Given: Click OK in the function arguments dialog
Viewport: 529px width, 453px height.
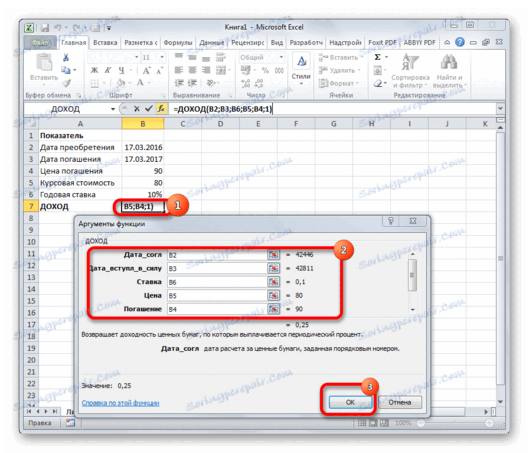Looking at the screenshot, I should 350,402.
